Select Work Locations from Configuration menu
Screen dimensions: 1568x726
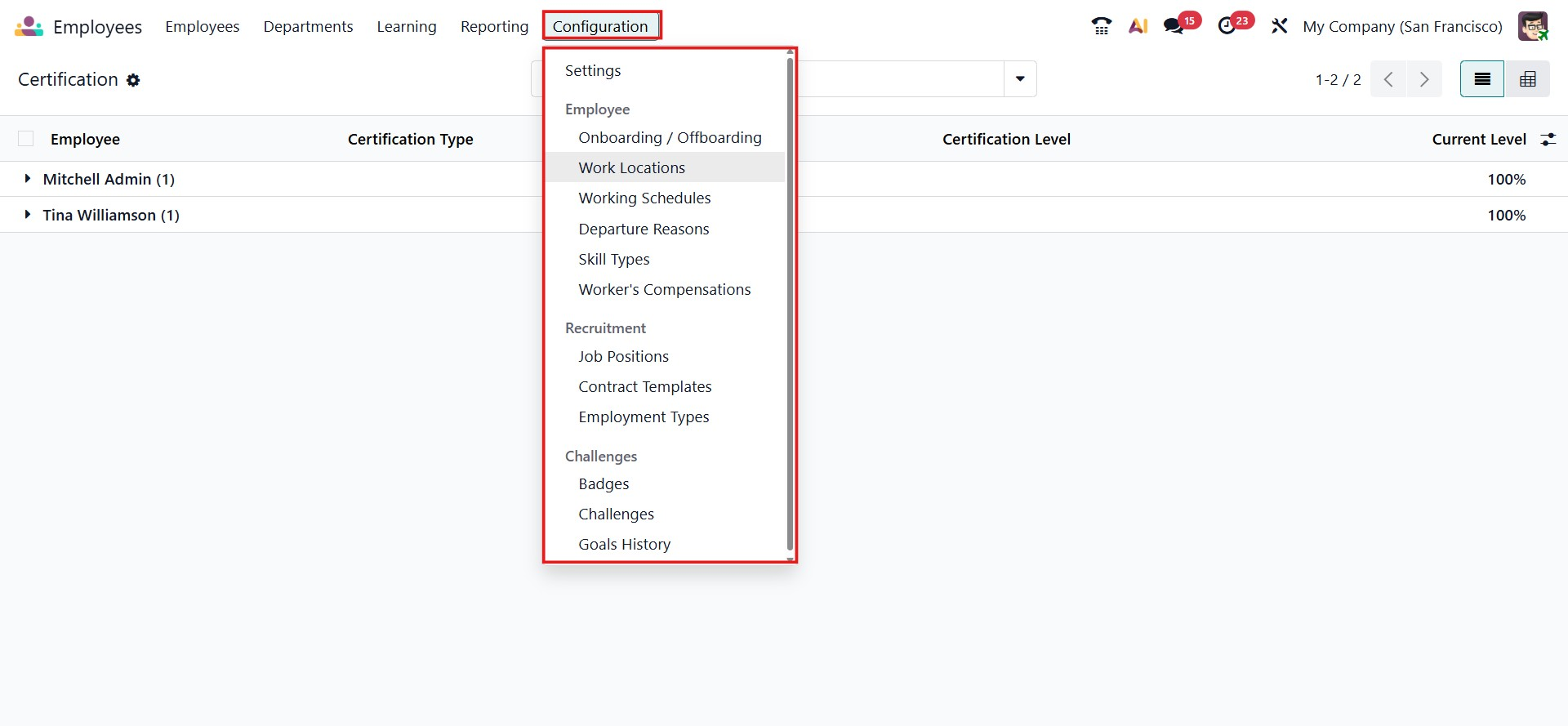pyautogui.click(x=631, y=167)
